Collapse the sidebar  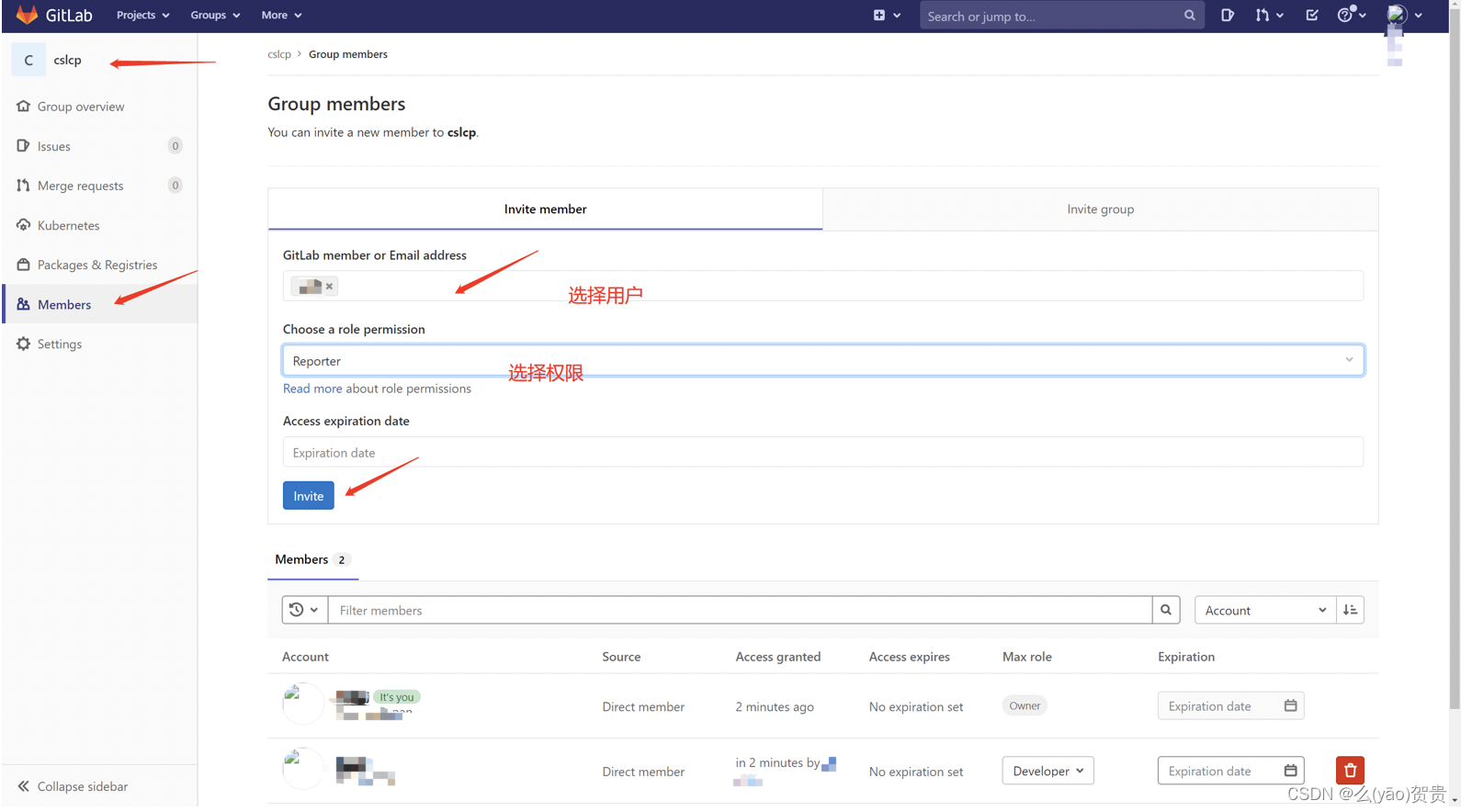point(99,786)
